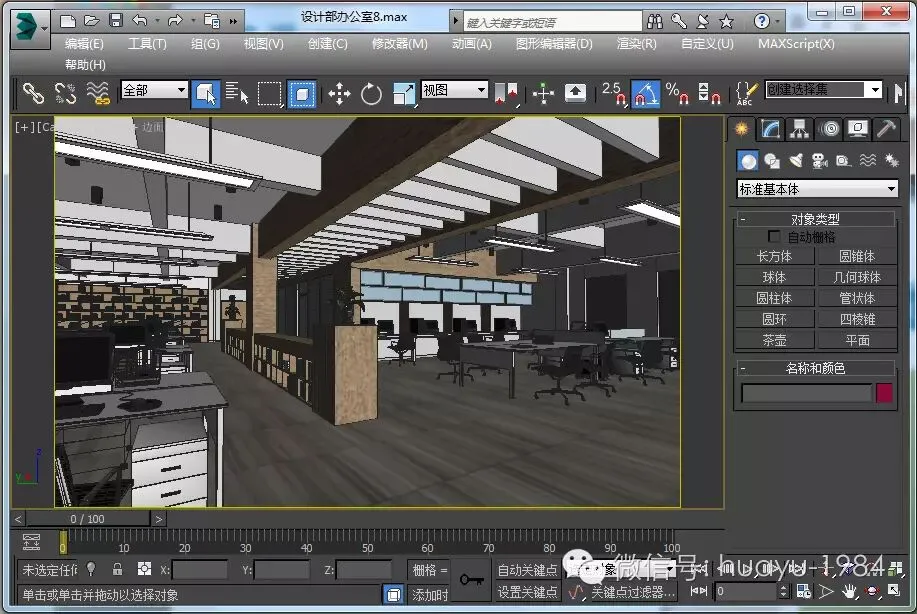Enable the 自动栅格 checkbox
917x614 pixels.
click(x=773, y=237)
